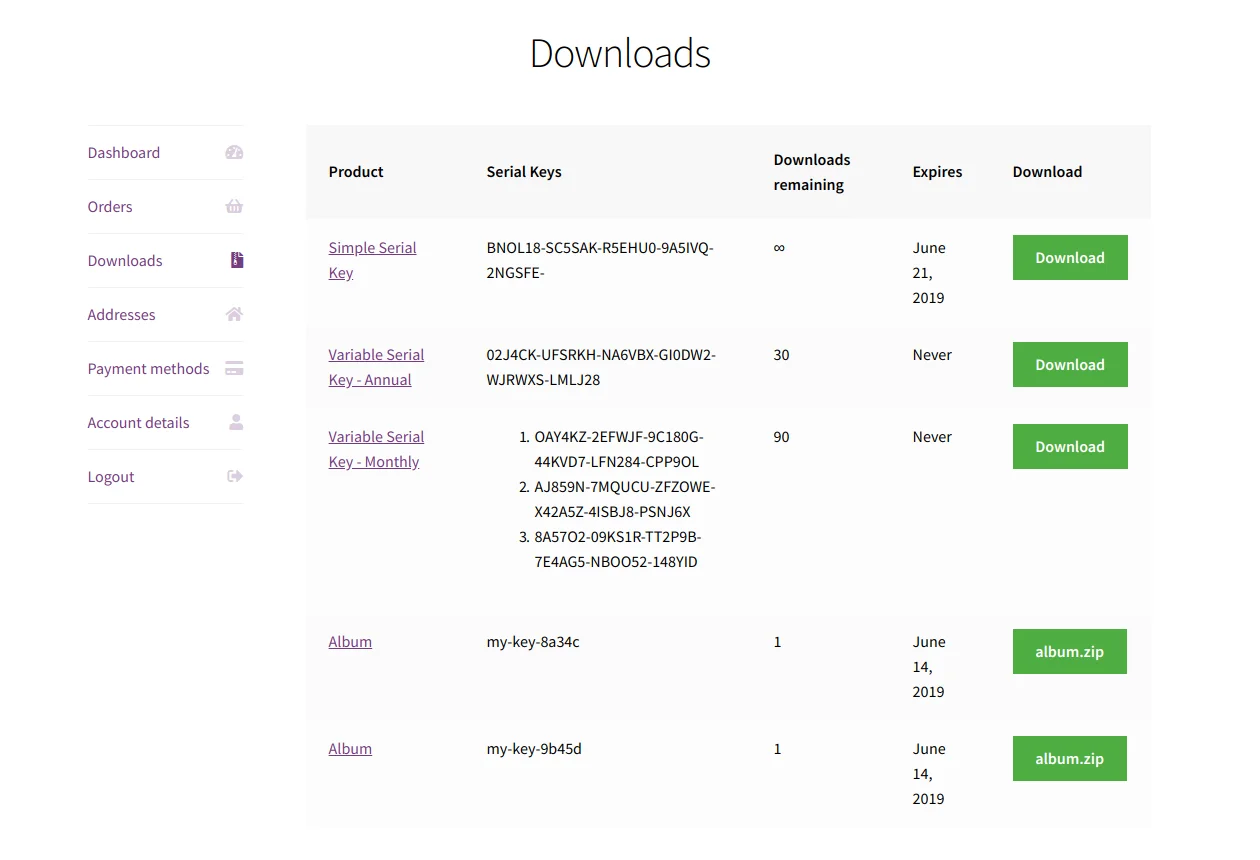Download the Variable Serial Key Annual product

(x=1070, y=365)
